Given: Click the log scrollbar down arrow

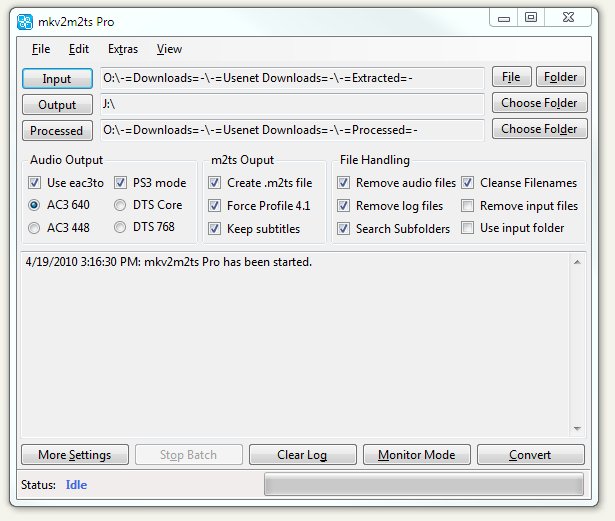Looking at the screenshot, I should [x=577, y=428].
